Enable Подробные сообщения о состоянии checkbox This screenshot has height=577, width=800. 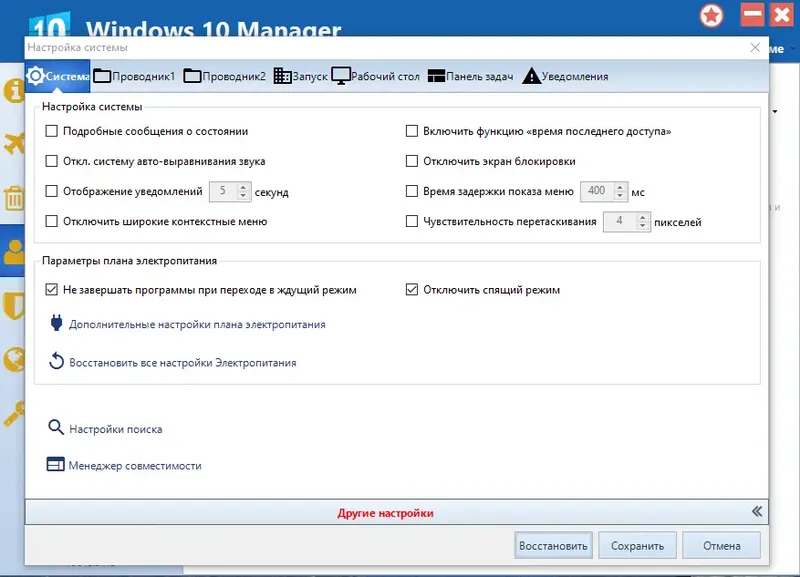(x=52, y=131)
